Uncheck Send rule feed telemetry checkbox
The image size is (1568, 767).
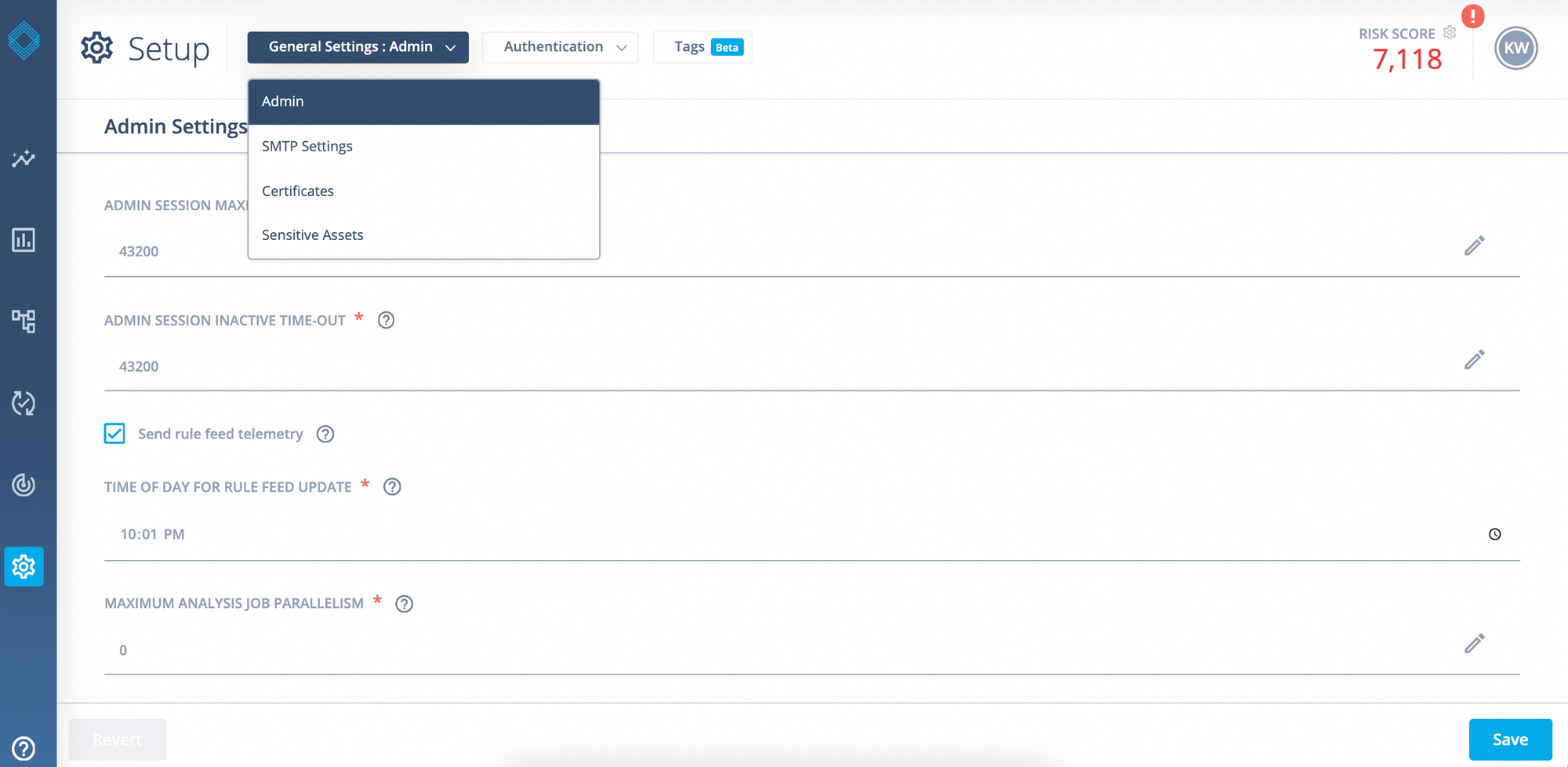(x=114, y=434)
